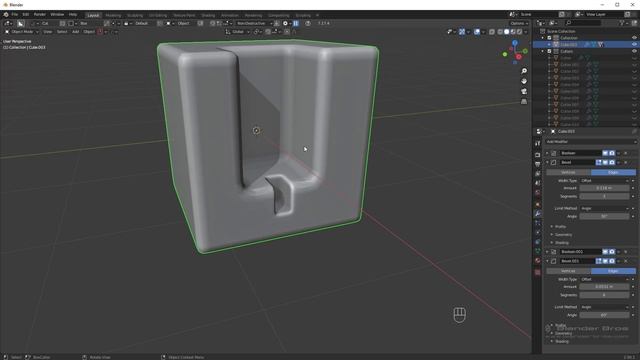Open the Global transform orientation dropdown

point(238,31)
